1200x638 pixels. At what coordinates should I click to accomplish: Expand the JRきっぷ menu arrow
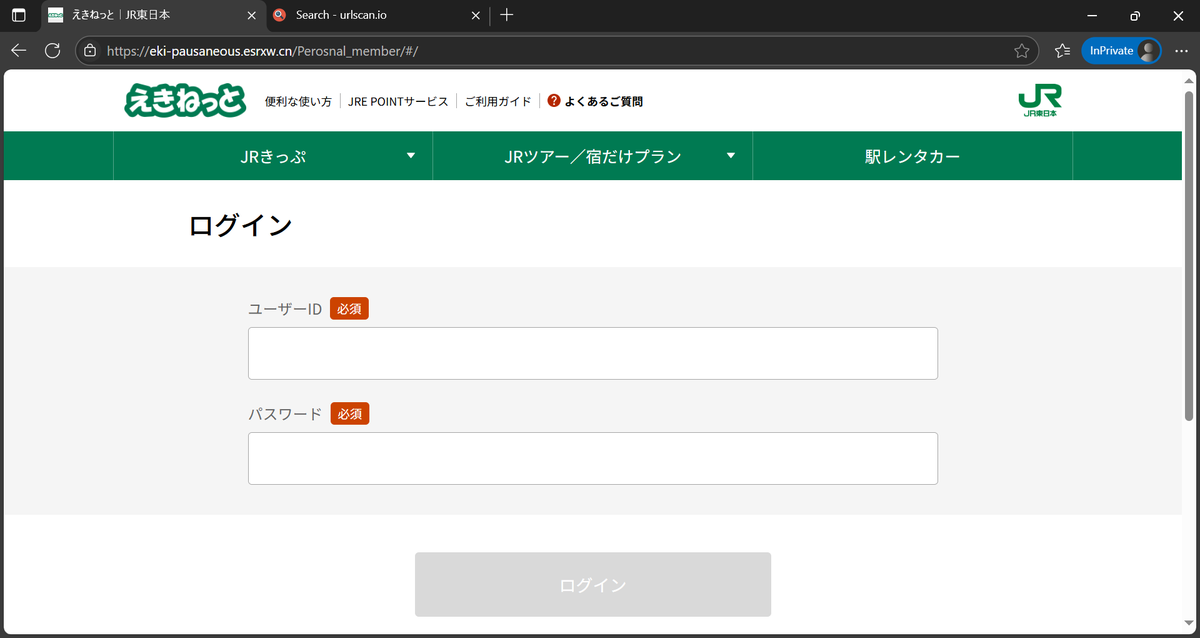(x=410, y=156)
